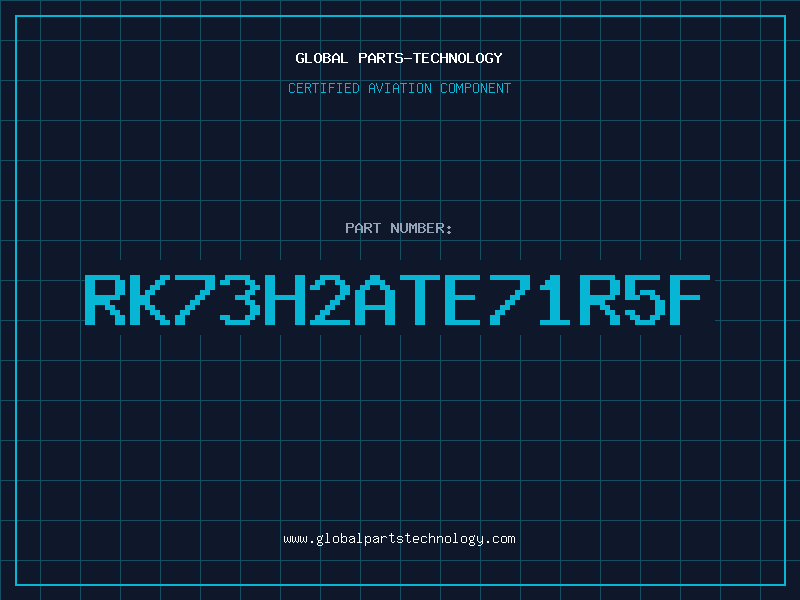
Task: Click the digit 5 in part number
Action: point(645,300)
